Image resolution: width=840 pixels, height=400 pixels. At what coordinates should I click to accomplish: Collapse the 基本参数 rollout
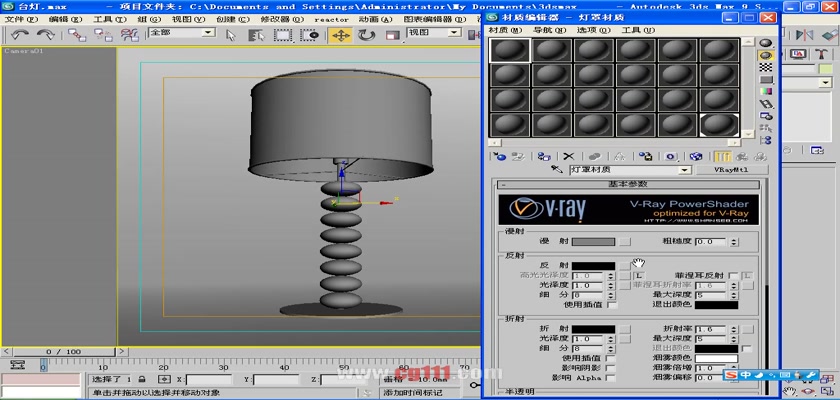[628, 184]
